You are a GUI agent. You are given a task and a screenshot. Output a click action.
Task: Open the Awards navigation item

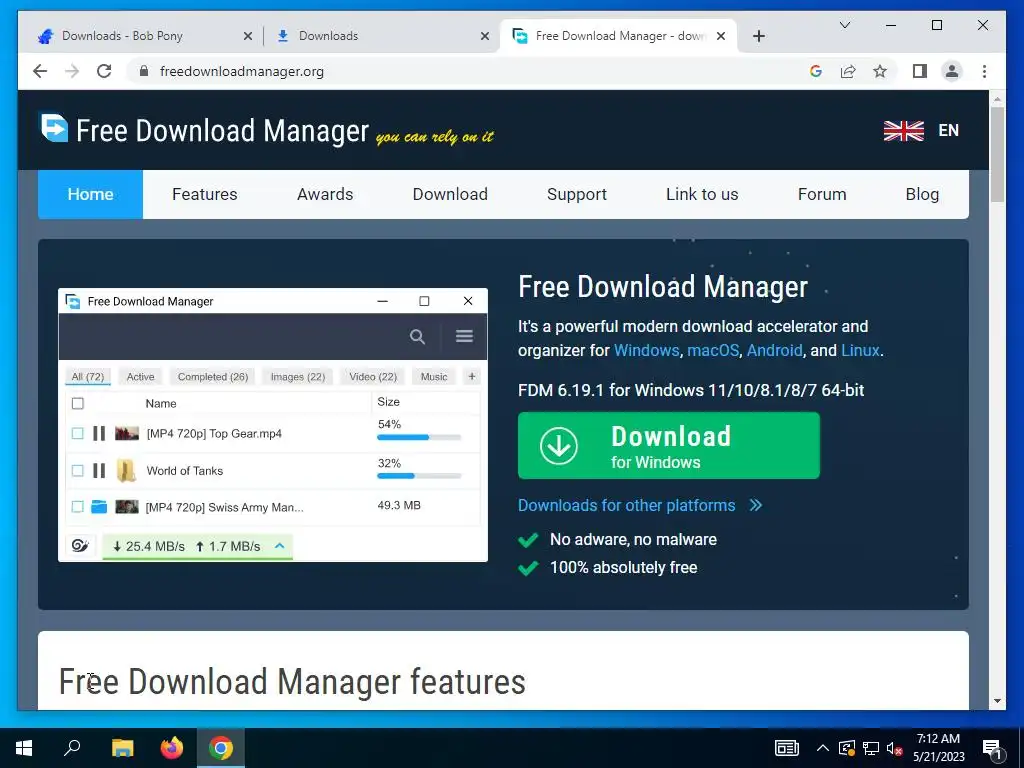(x=325, y=195)
